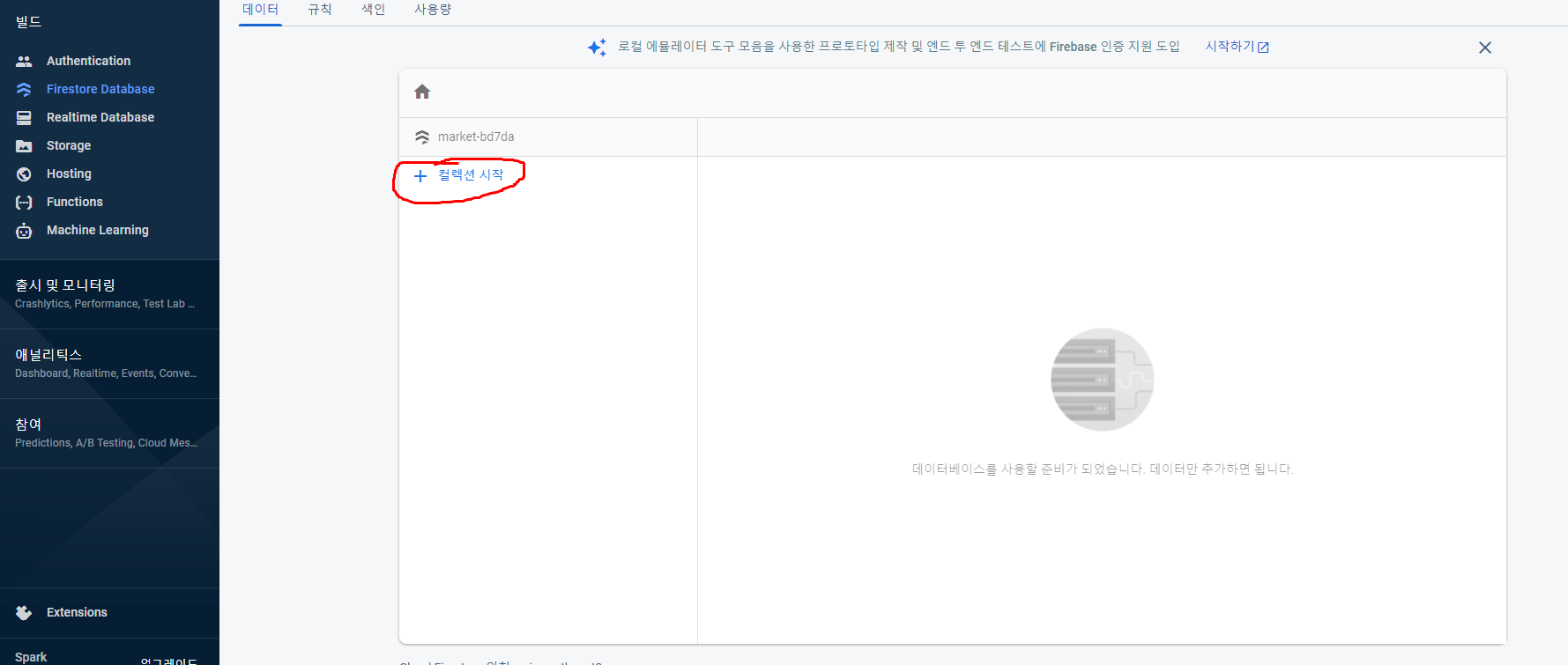Viewport: 1568px width, 665px height.
Task: Click the Machine Learning robot icon
Action: click(x=24, y=230)
